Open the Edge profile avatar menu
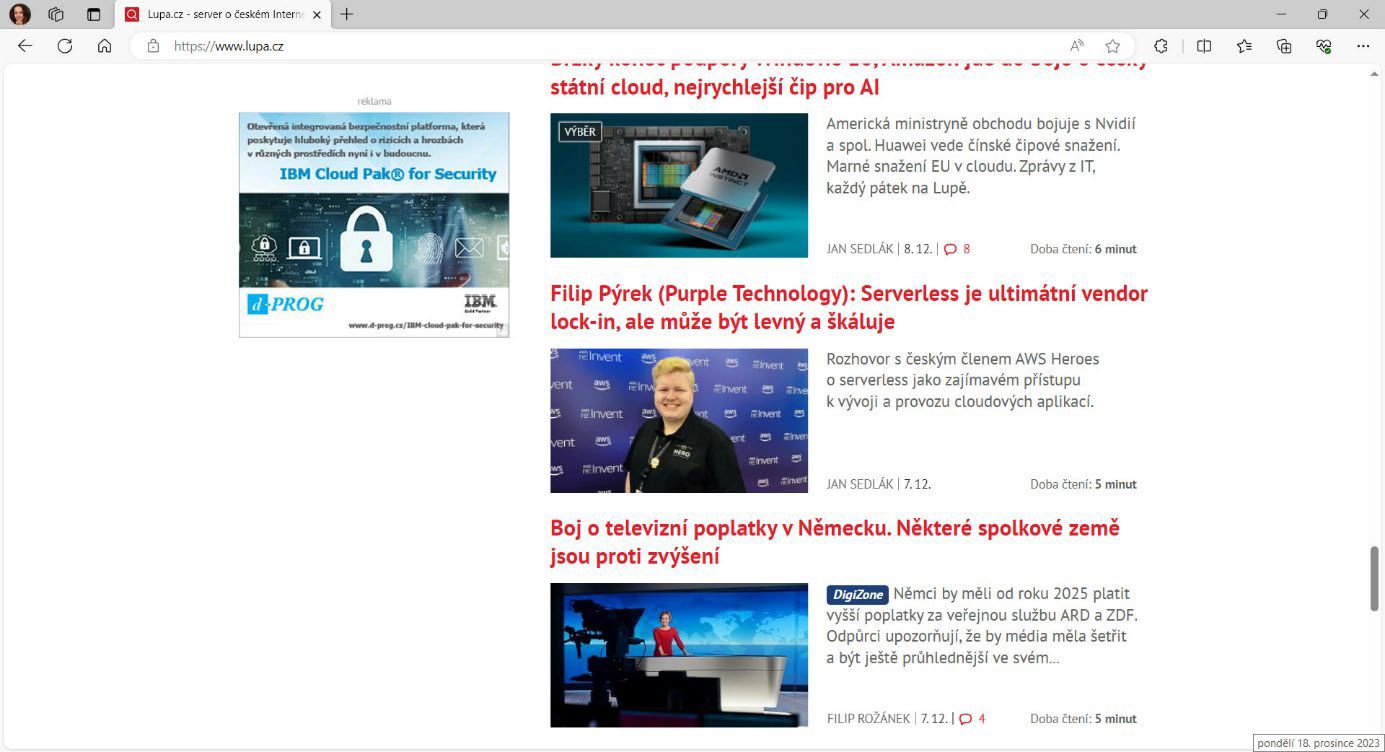Viewport: 1385px width, 752px height. [20, 15]
